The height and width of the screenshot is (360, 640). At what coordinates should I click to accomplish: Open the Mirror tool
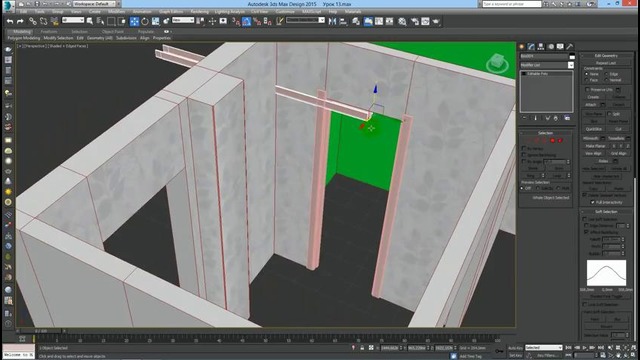(333, 21)
